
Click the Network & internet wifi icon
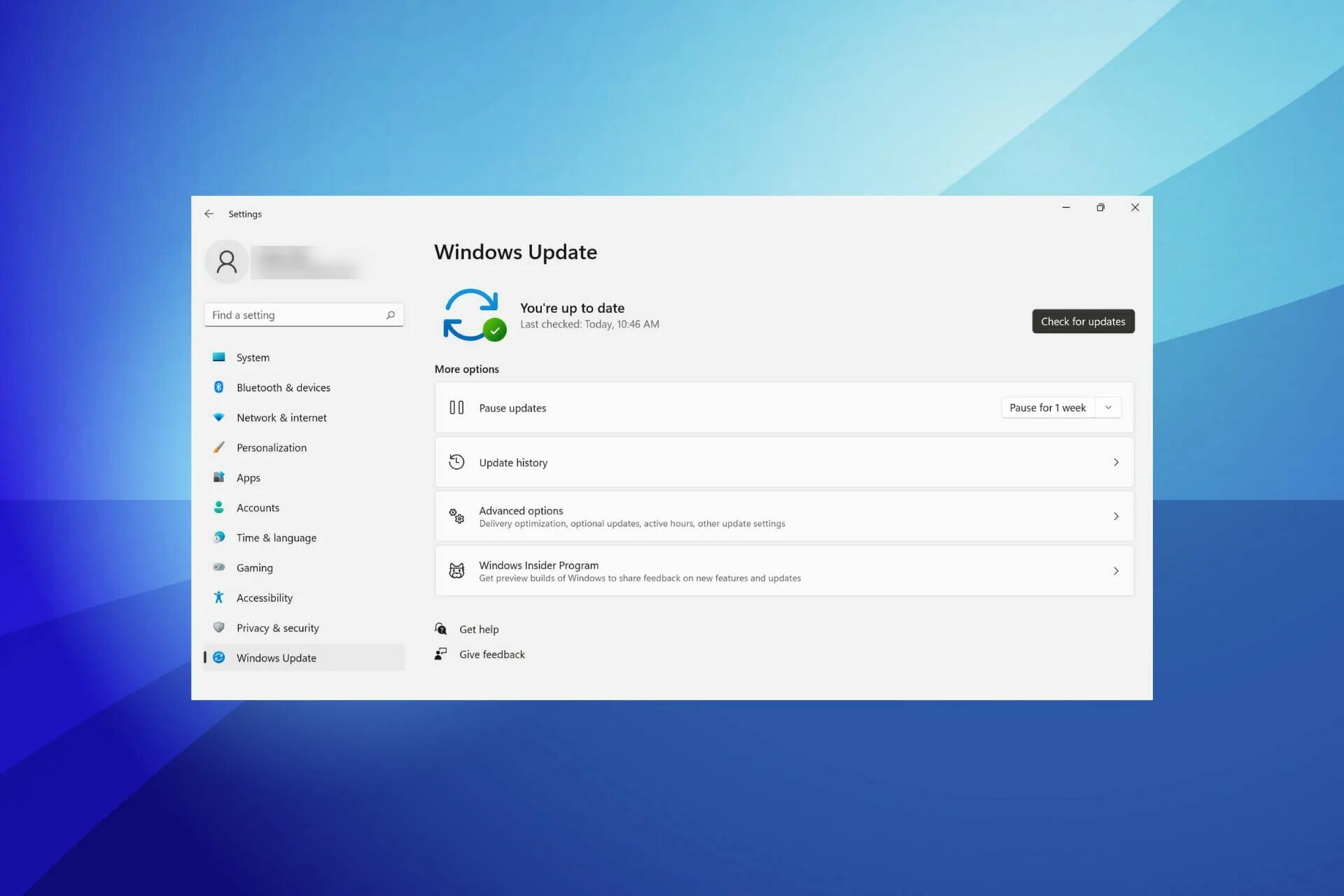[218, 417]
